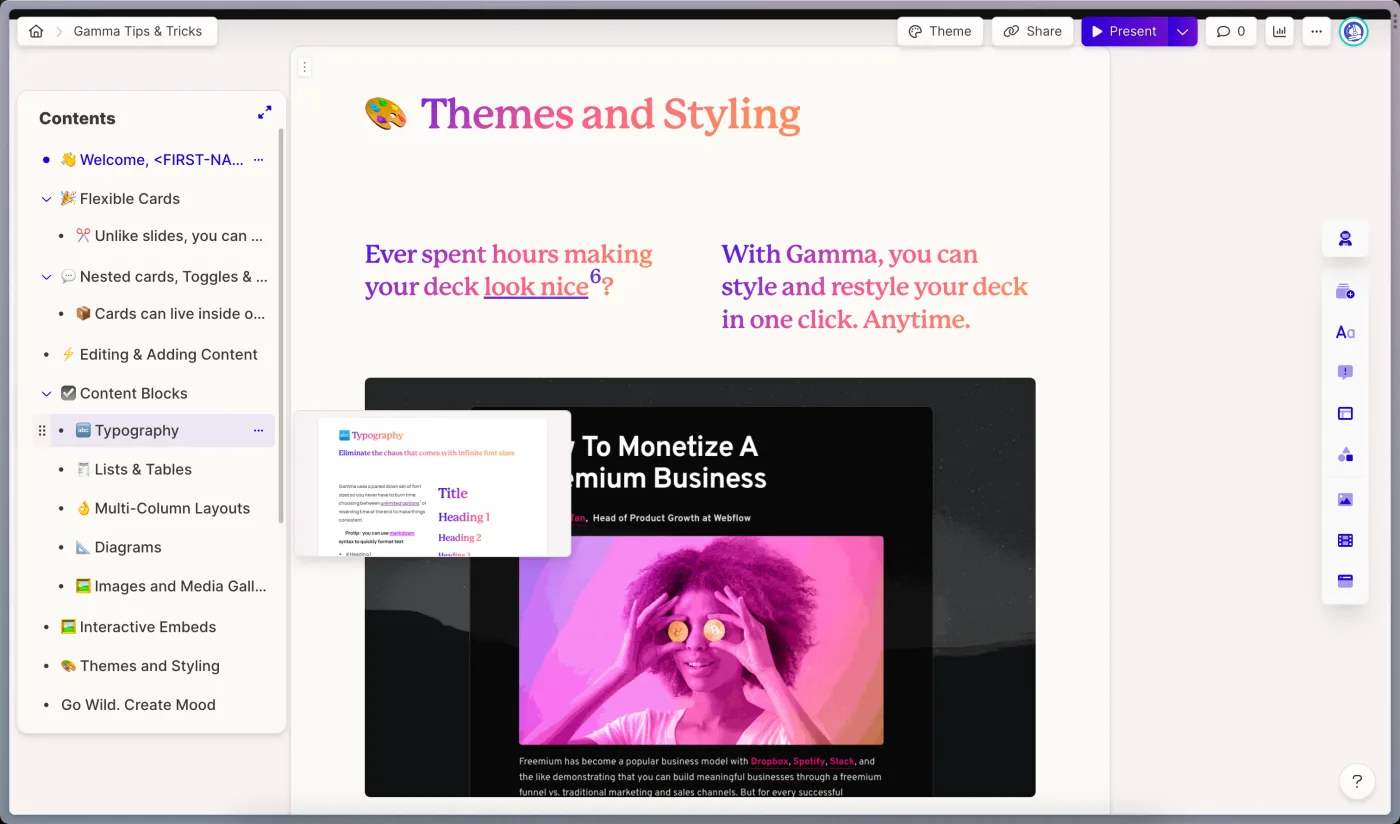Click the 'Themes and Styling' card title

[x=610, y=114]
